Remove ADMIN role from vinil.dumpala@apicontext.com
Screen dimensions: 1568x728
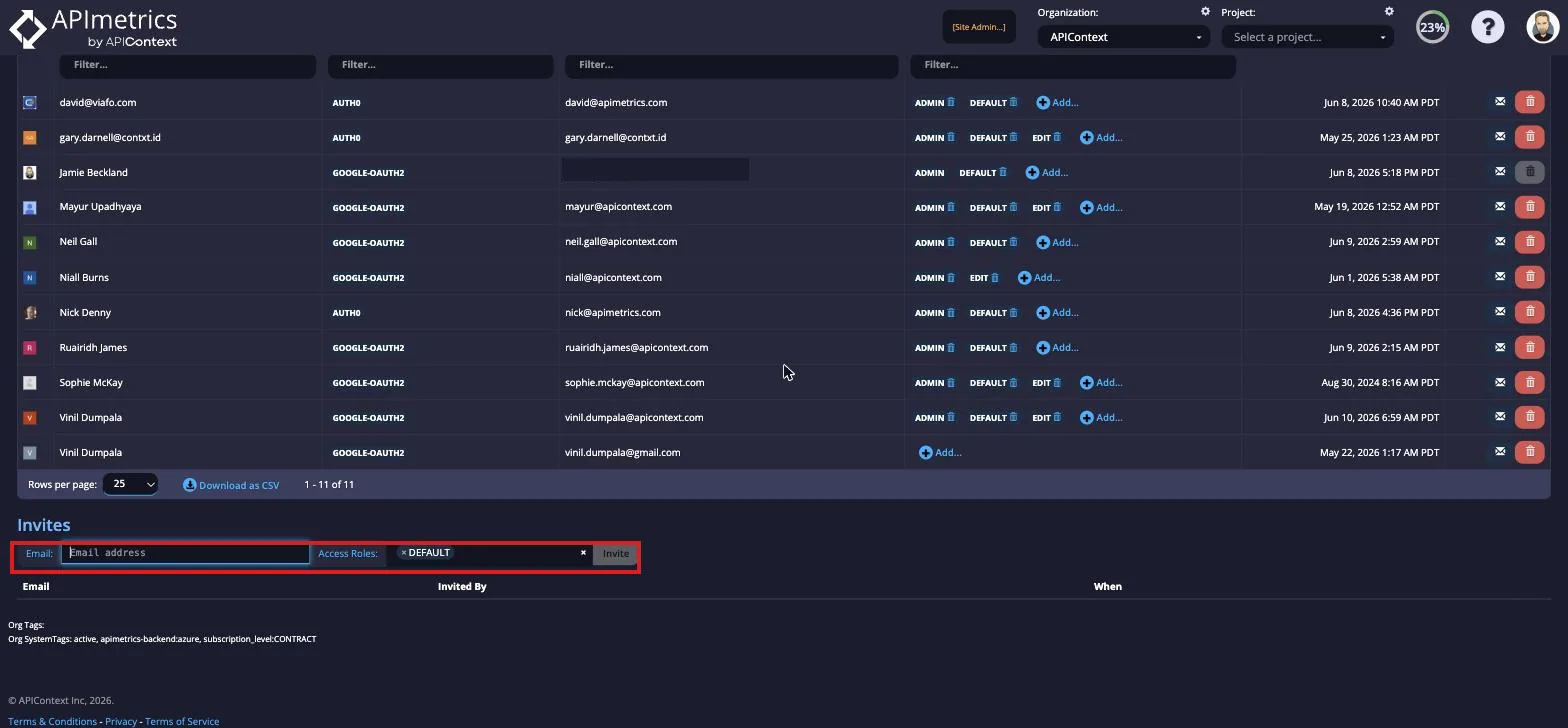pyautogui.click(x=951, y=417)
